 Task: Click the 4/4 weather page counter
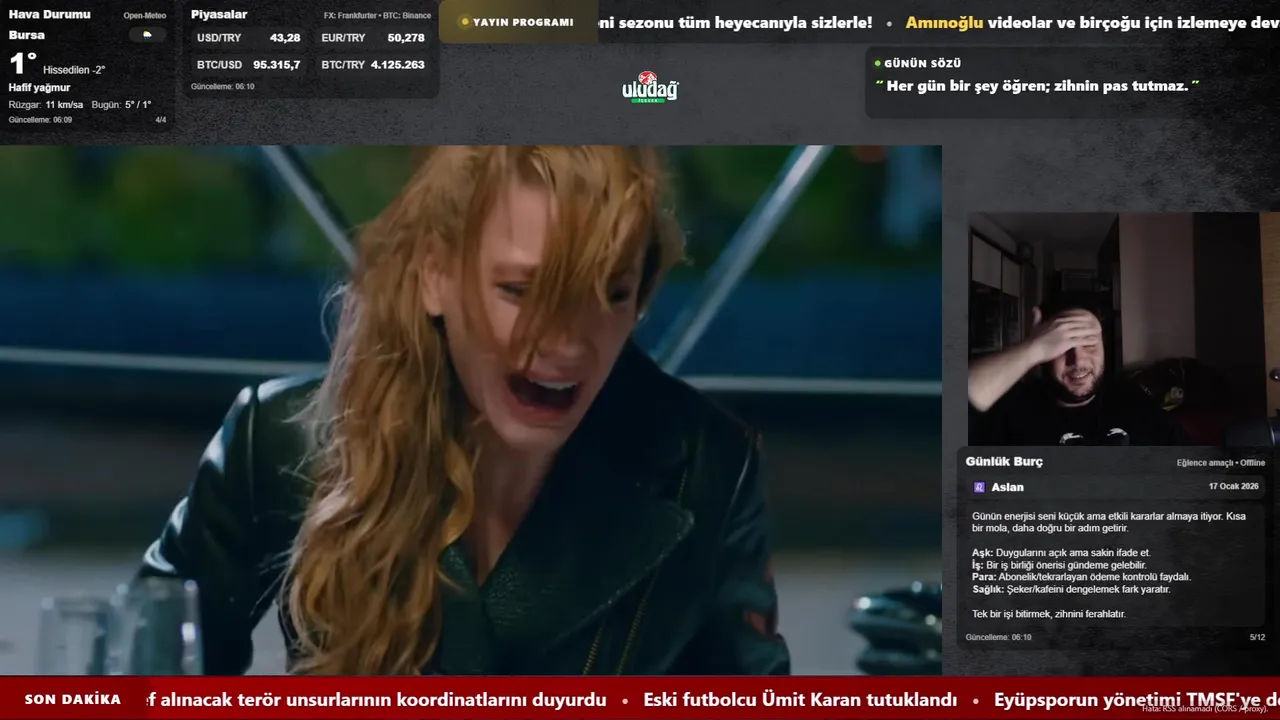tap(160, 120)
